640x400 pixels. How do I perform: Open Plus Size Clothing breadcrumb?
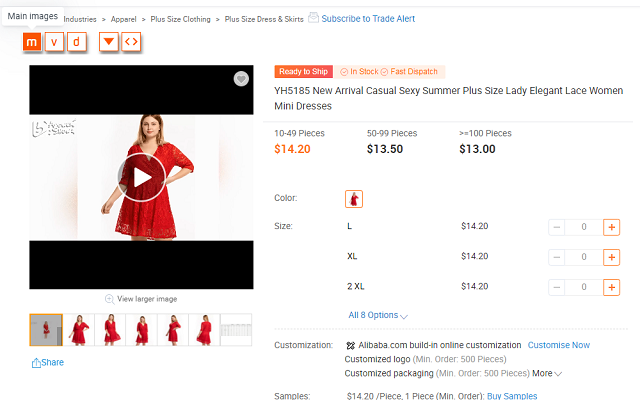[x=182, y=19]
